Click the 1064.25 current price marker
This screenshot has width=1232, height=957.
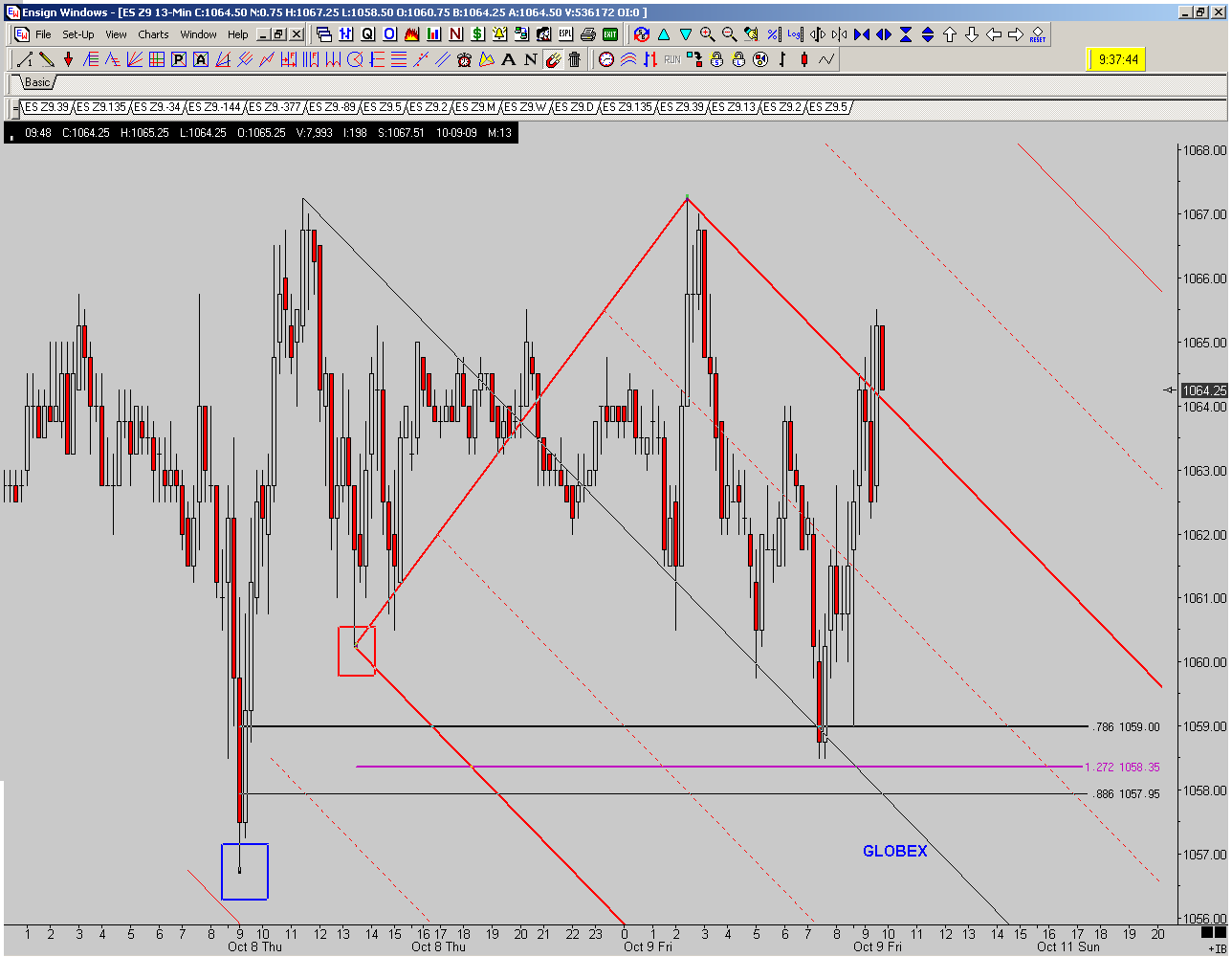point(1203,390)
